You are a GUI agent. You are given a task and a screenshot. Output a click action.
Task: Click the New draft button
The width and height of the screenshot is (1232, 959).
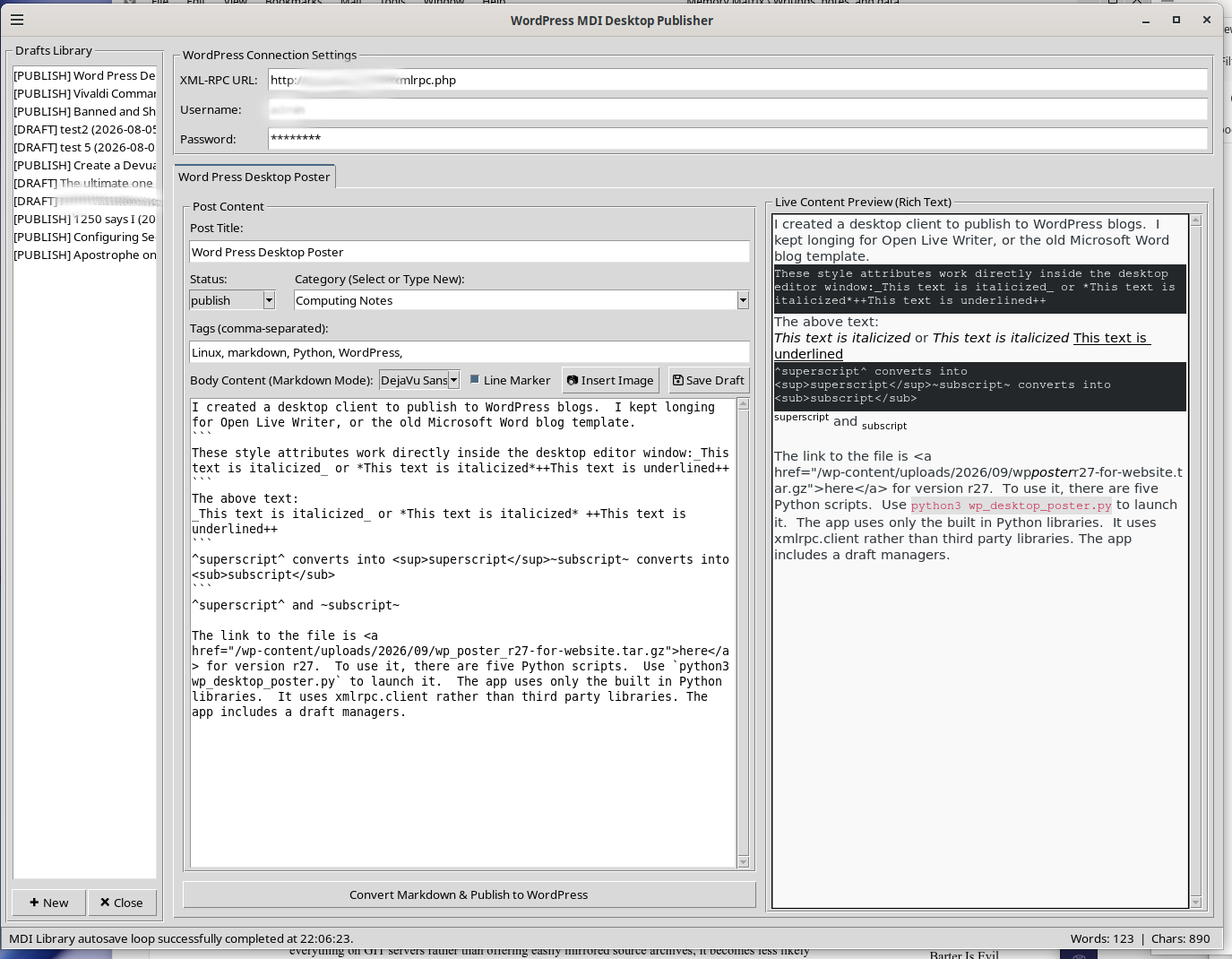tap(48, 903)
